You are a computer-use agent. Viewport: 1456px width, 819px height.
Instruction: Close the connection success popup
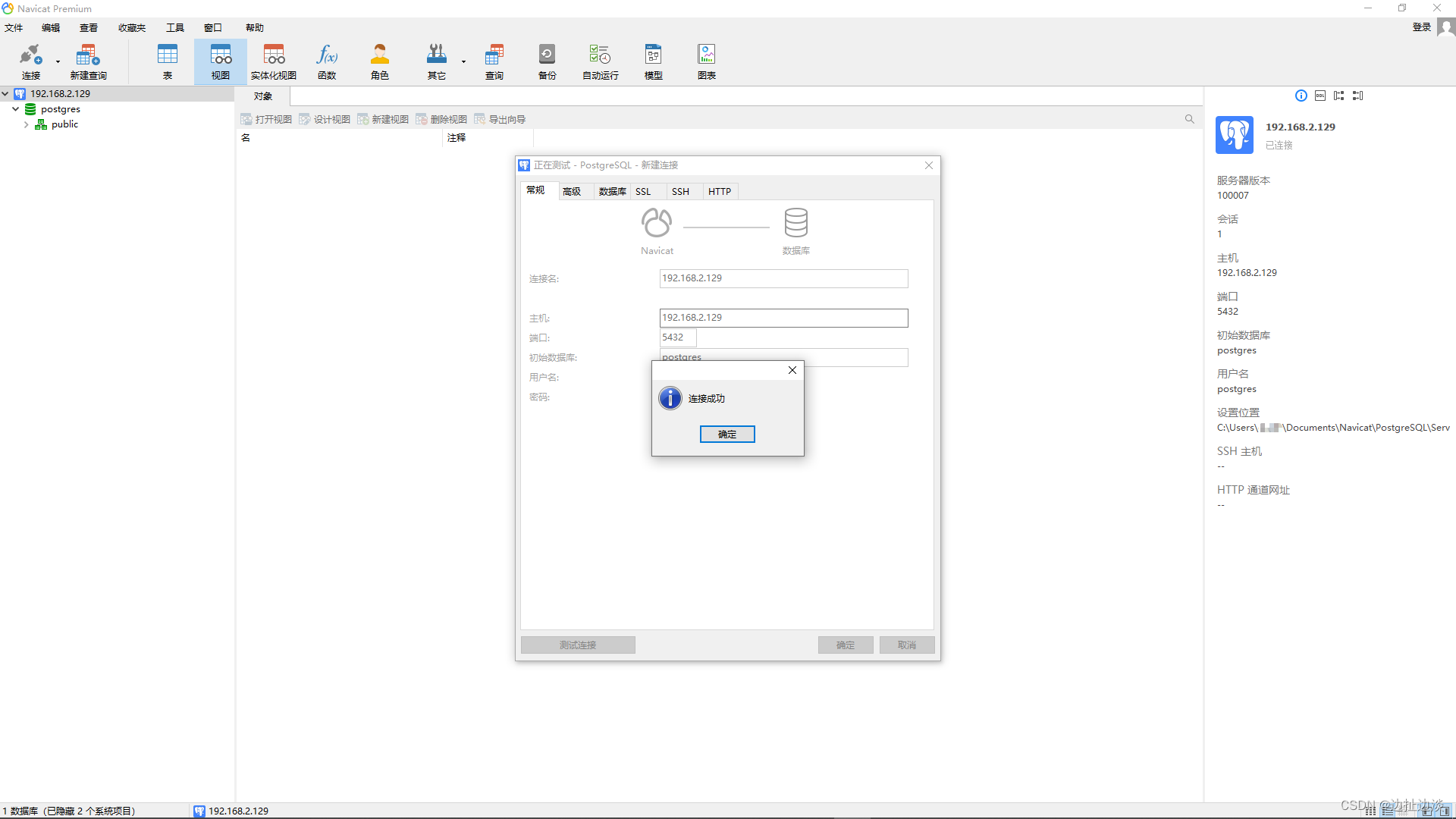click(792, 370)
